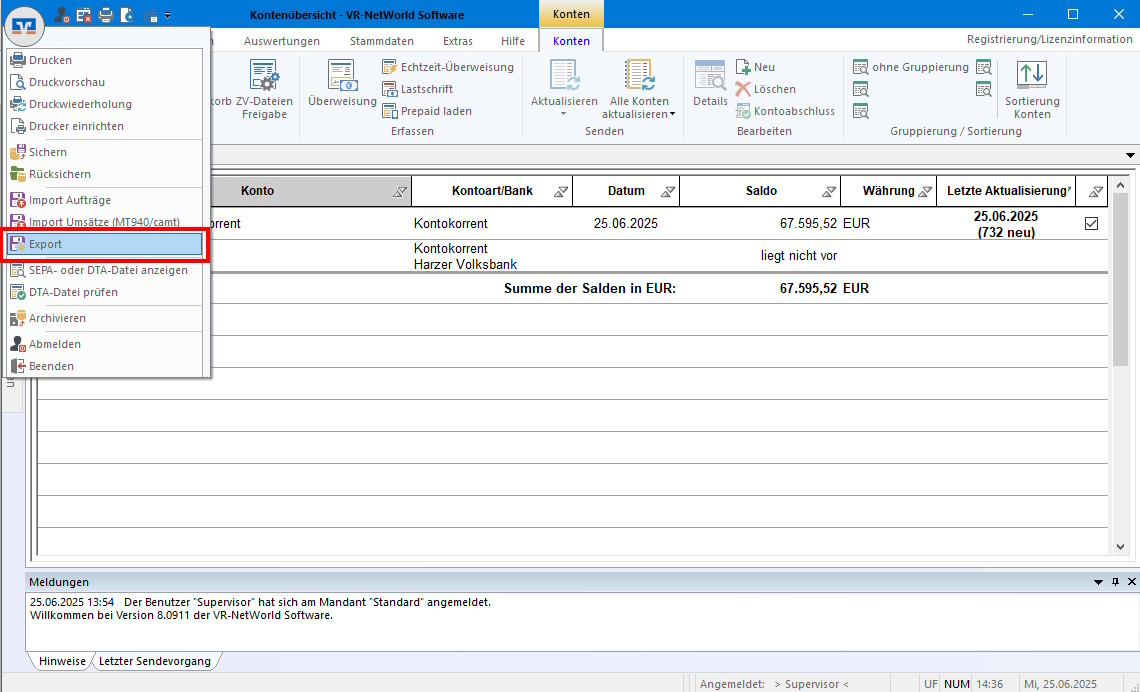The height and width of the screenshot is (692, 1140).
Task: Choose Import Aufträge
Action: click(105, 200)
